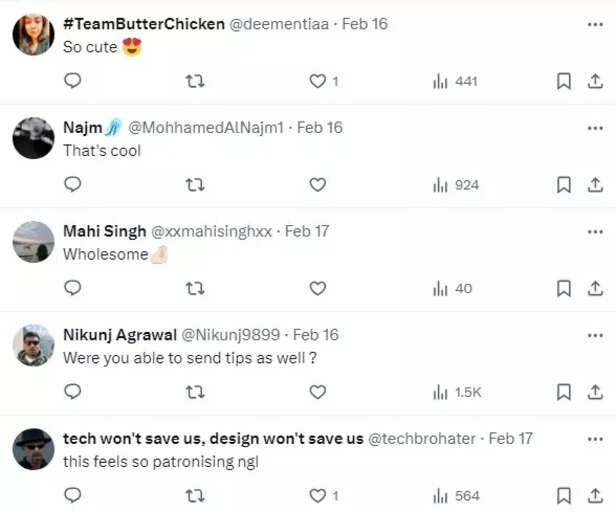Open the Feb 17 timestamp on Mahi Singh's tweet
This screenshot has width=616, height=512.
click(307, 231)
